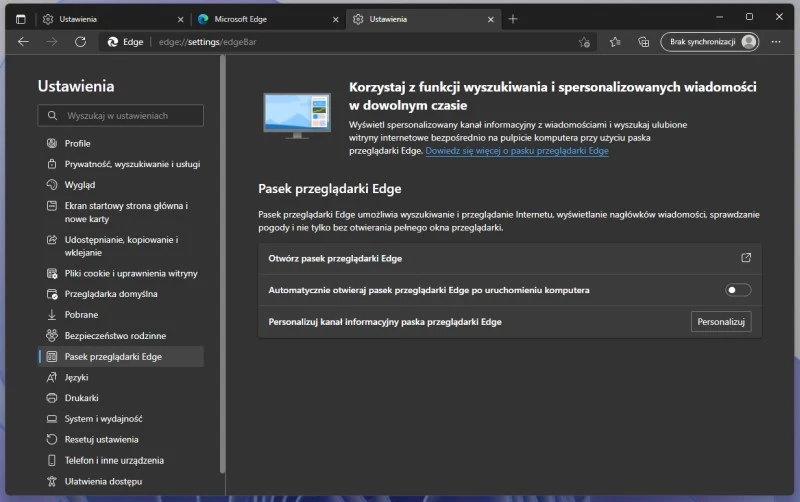This screenshot has width=800, height=502.
Task: Enable automatic Edge bar startup toggle
Action: pyautogui.click(x=738, y=290)
